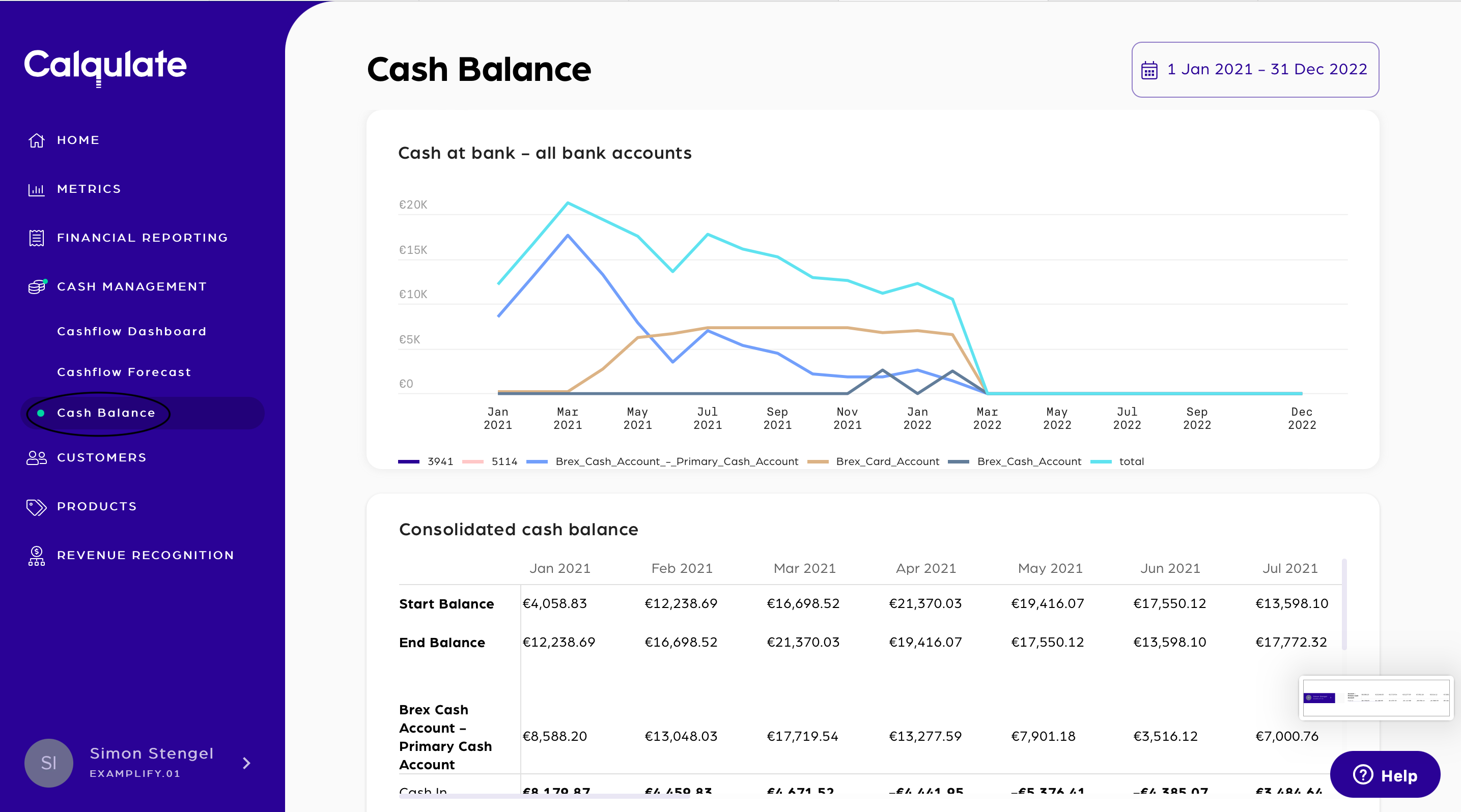Click the calendar icon in date range
This screenshot has height=812, width=1461.
[1149, 70]
